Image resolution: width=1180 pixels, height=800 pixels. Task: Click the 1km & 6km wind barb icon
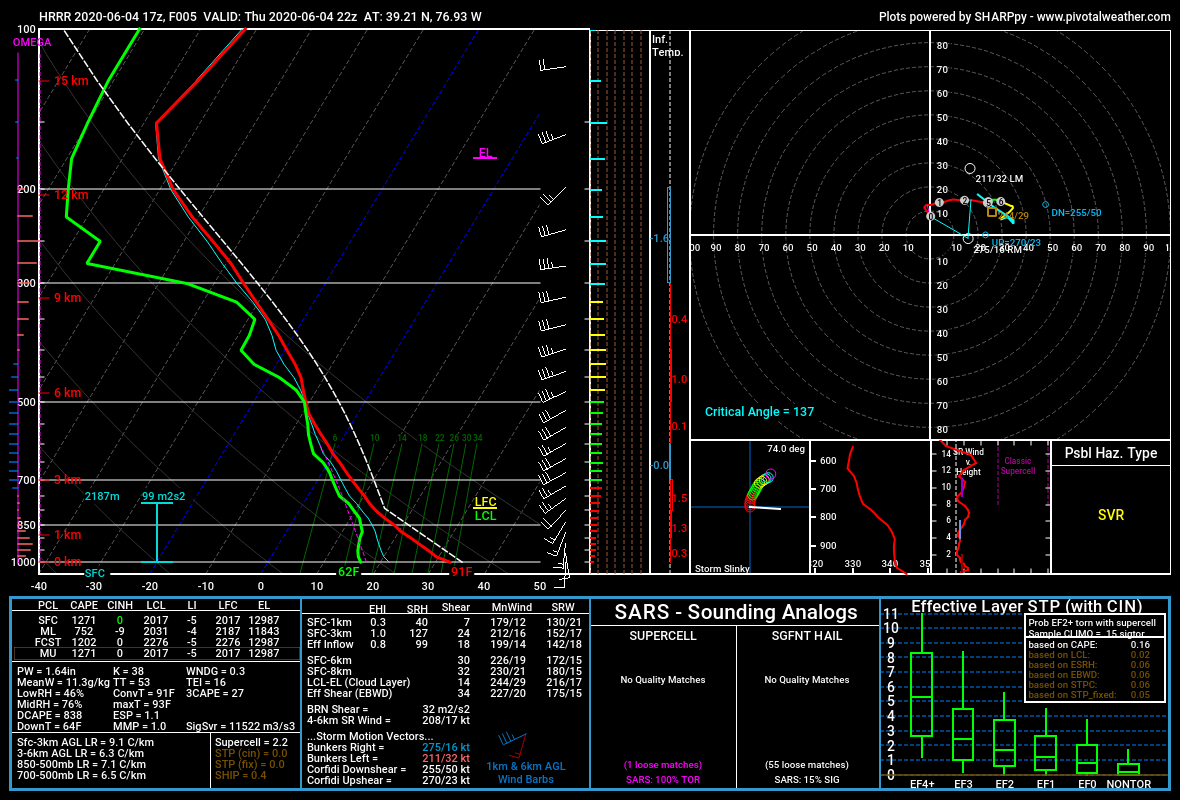coord(512,744)
